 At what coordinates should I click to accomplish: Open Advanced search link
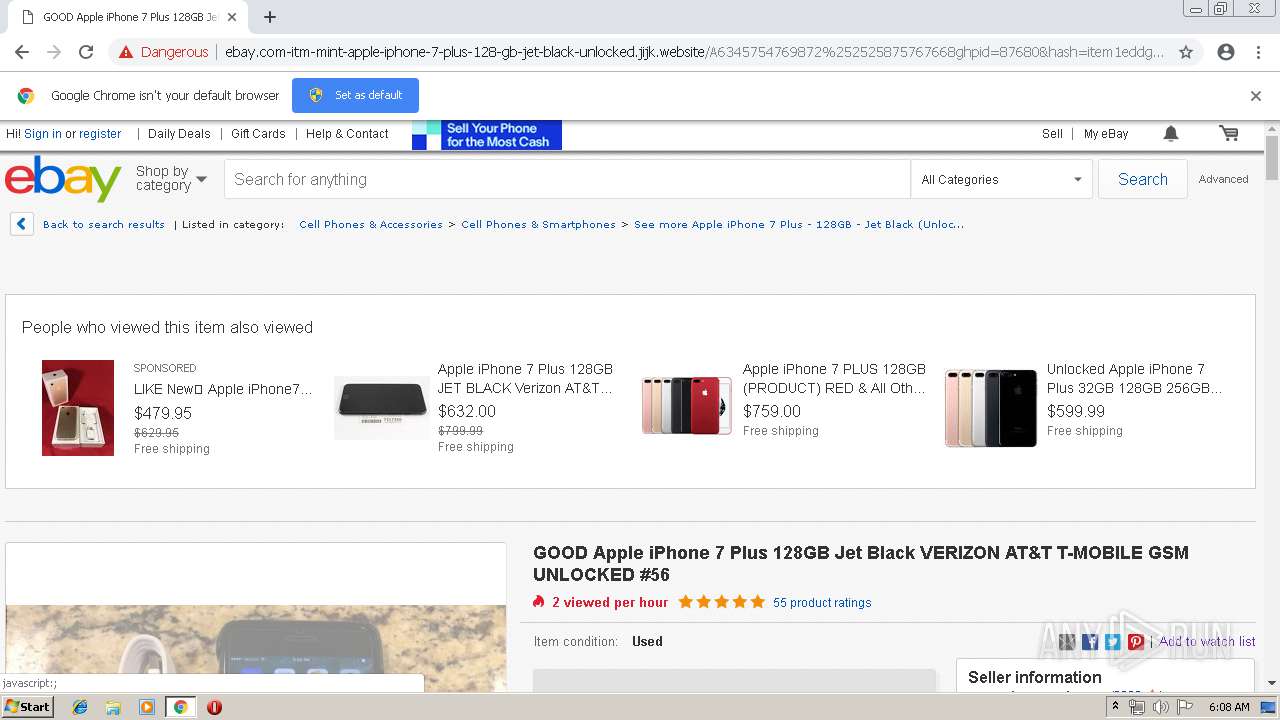click(1223, 179)
